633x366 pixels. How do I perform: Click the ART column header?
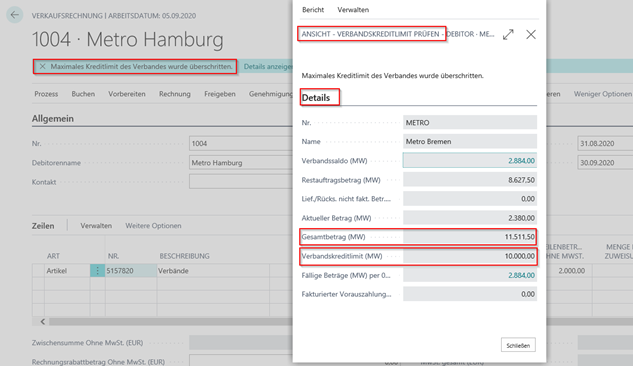point(53,256)
